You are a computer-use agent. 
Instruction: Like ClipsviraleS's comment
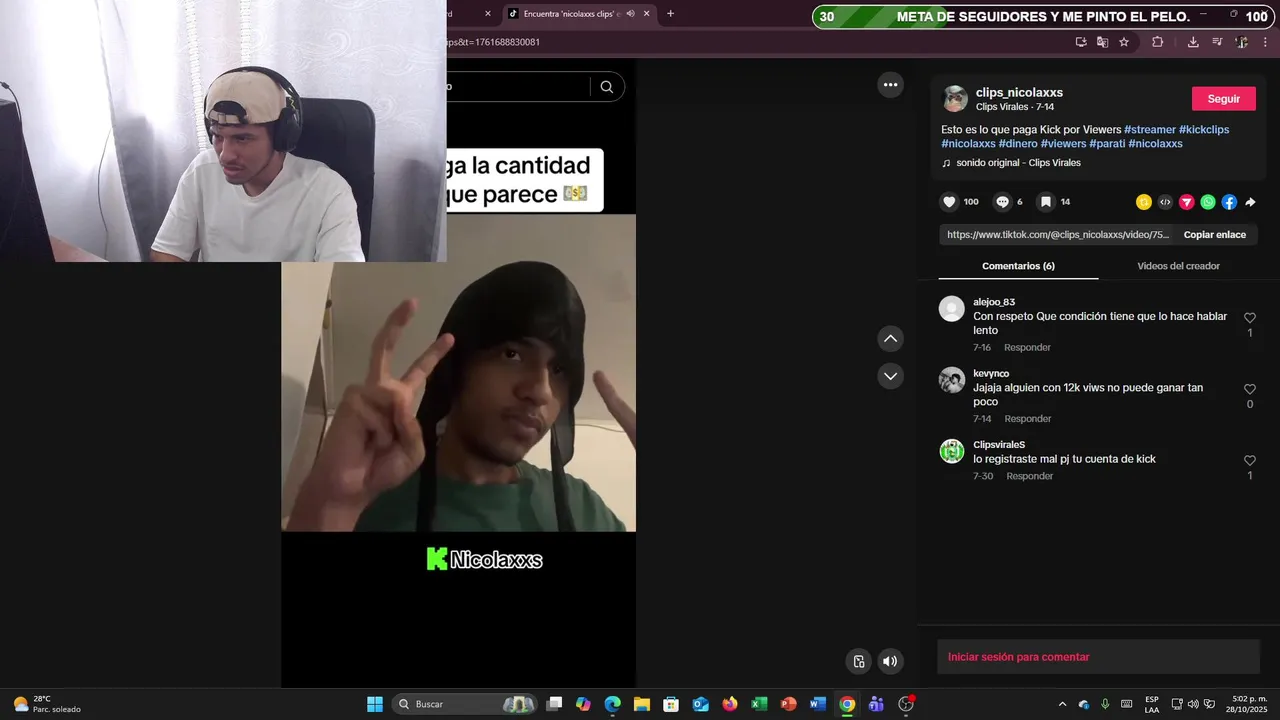coord(1250,461)
